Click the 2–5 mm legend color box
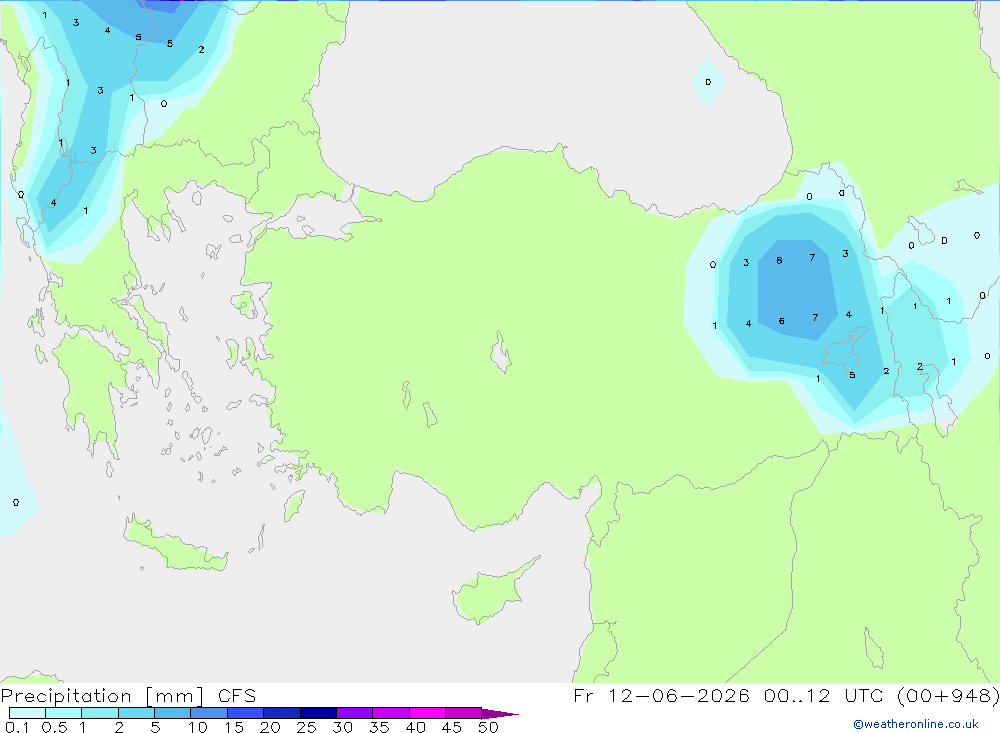This screenshot has width=1000, height=733. tap(136, 713)
